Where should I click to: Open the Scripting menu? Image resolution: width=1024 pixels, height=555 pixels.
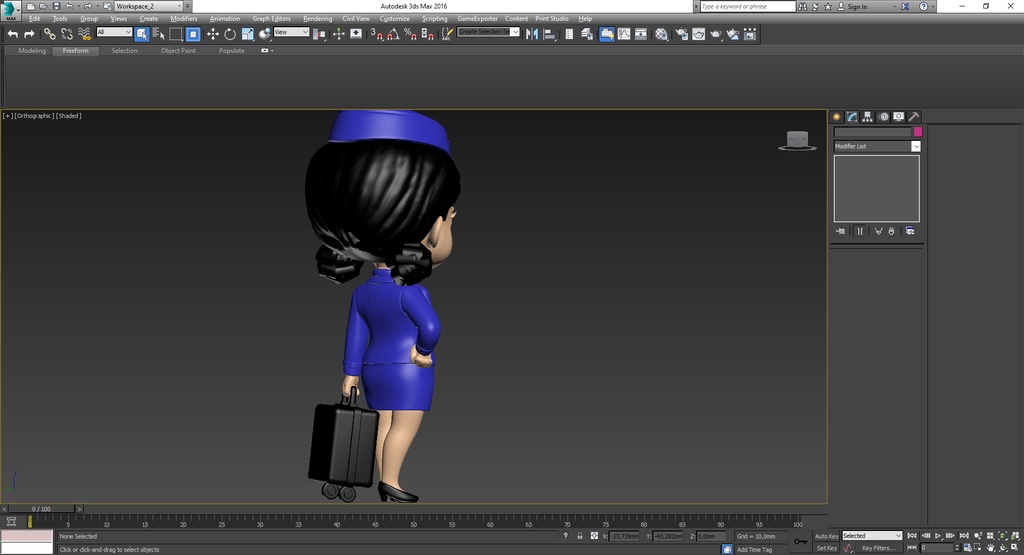pyautogui.click(x=434, y=19)
